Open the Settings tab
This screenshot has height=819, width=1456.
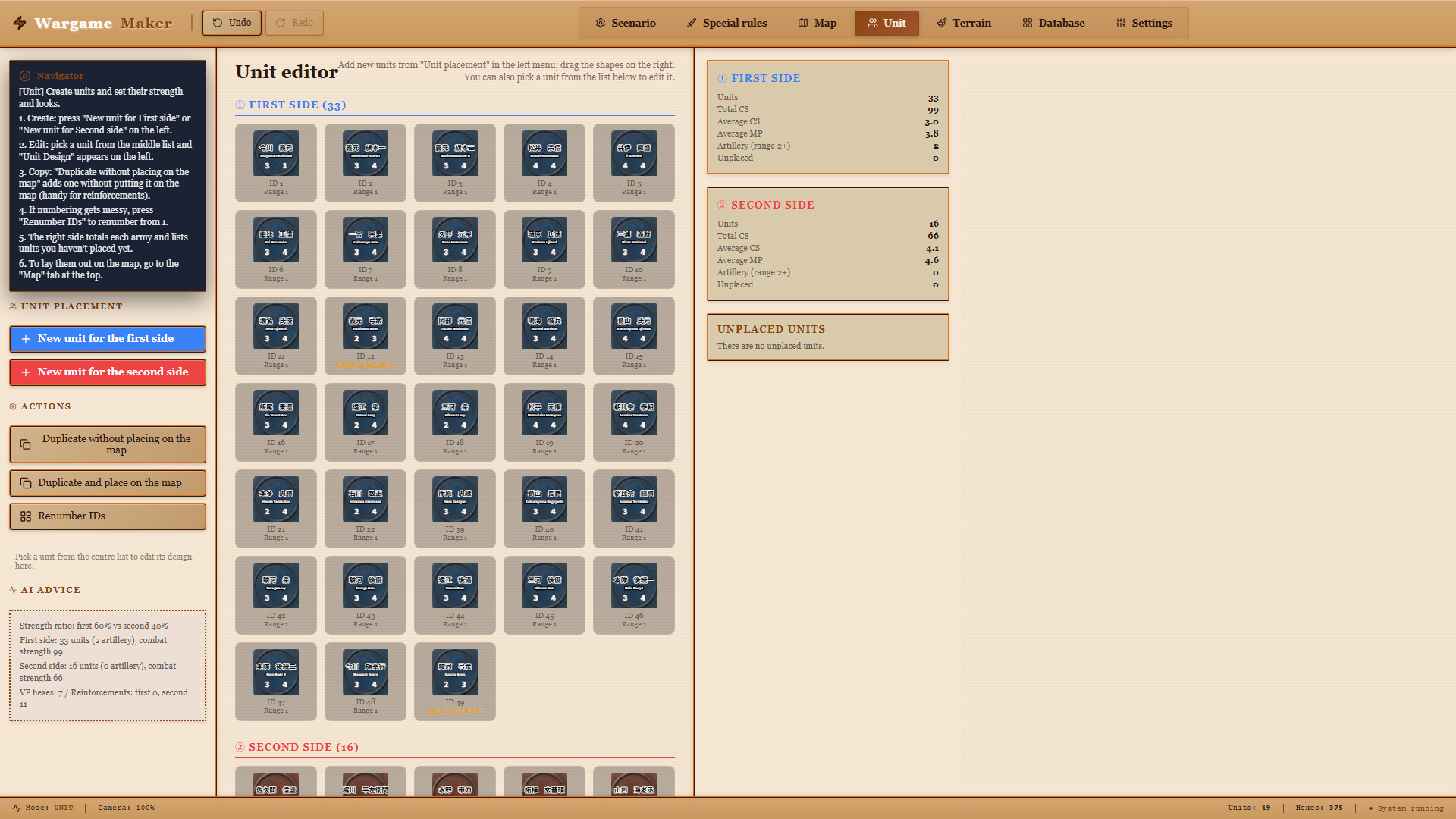pos(1144,23)
